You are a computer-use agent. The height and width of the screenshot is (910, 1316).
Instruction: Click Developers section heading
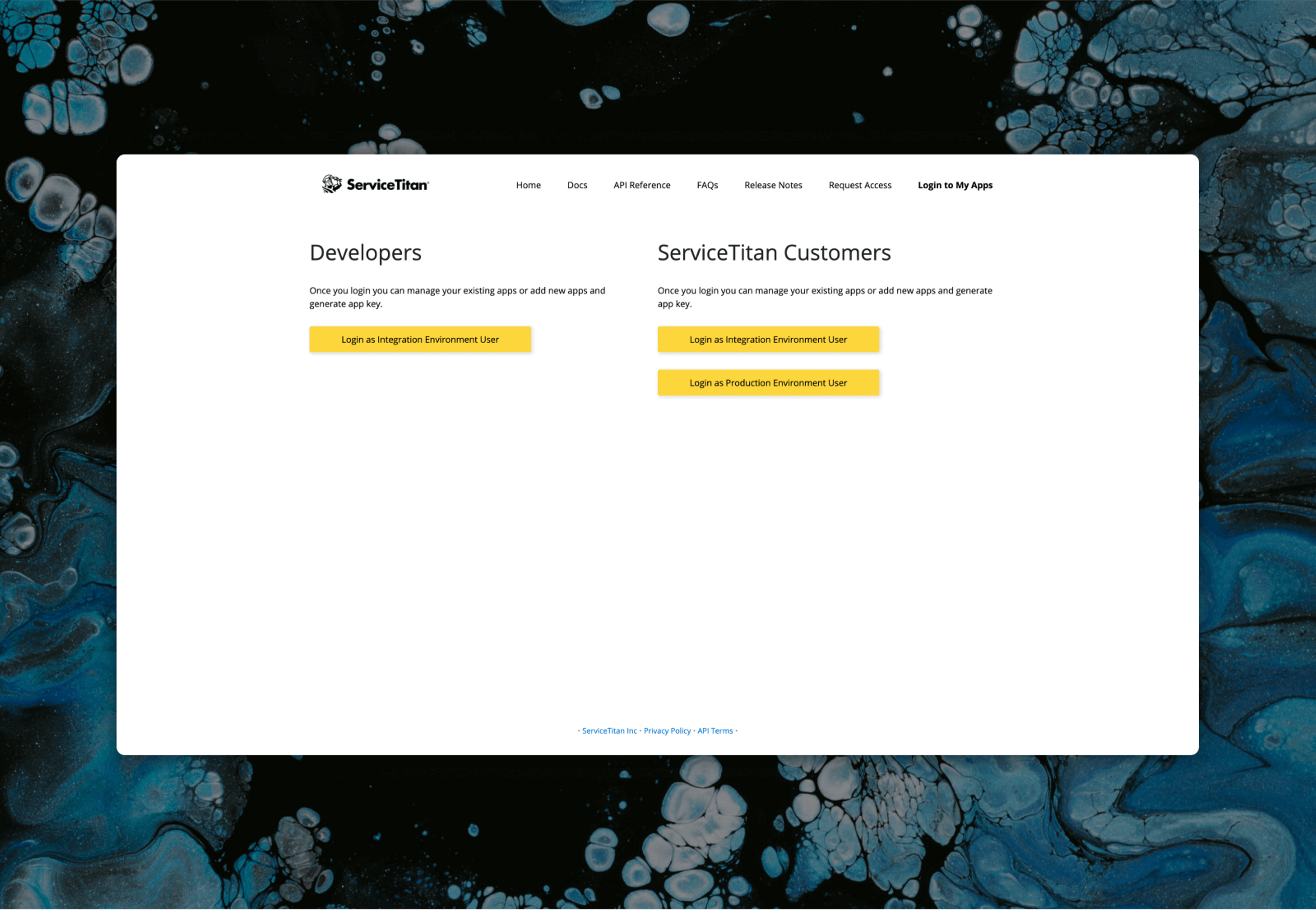point(365,252)
